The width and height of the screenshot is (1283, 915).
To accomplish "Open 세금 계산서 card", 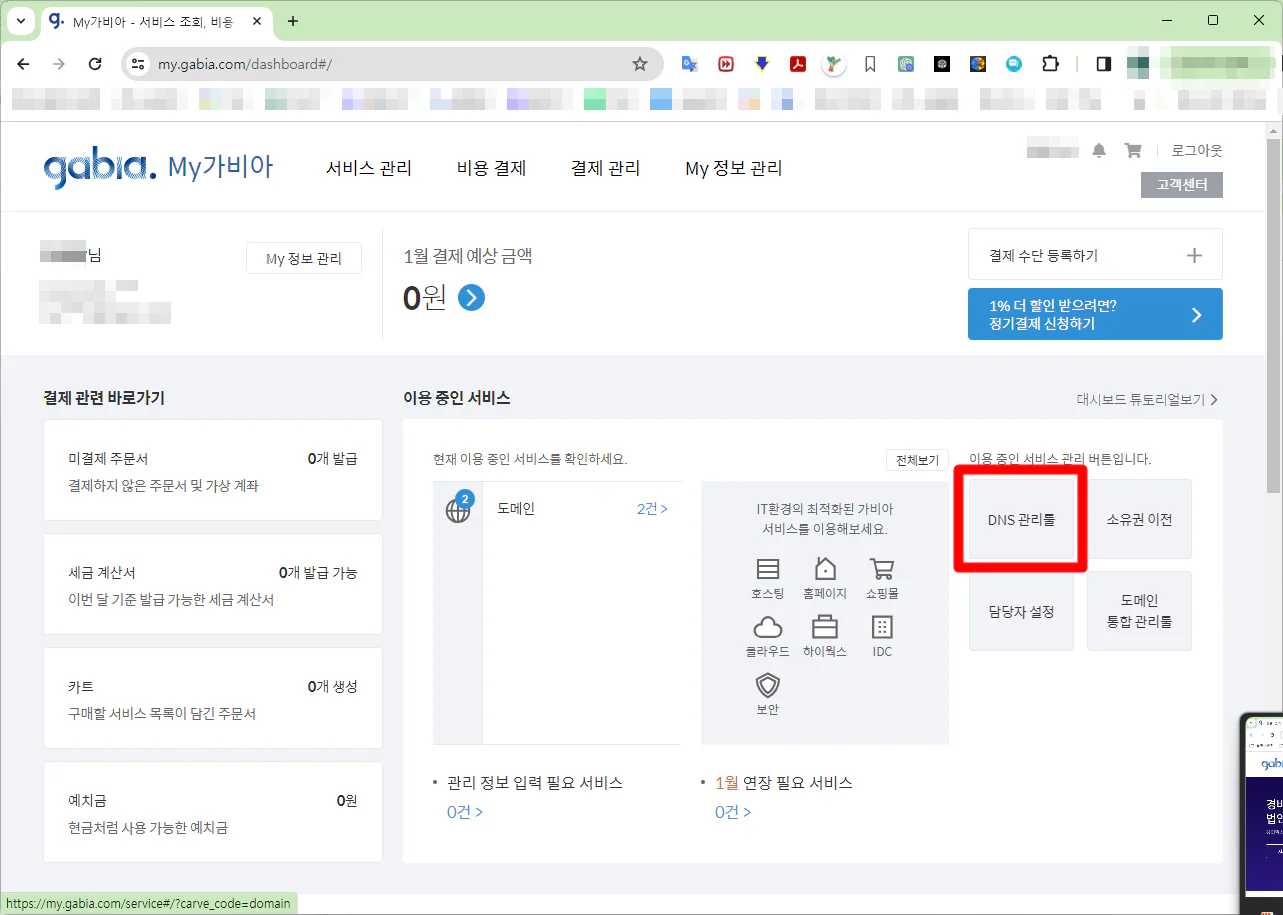I will (213, 584).
